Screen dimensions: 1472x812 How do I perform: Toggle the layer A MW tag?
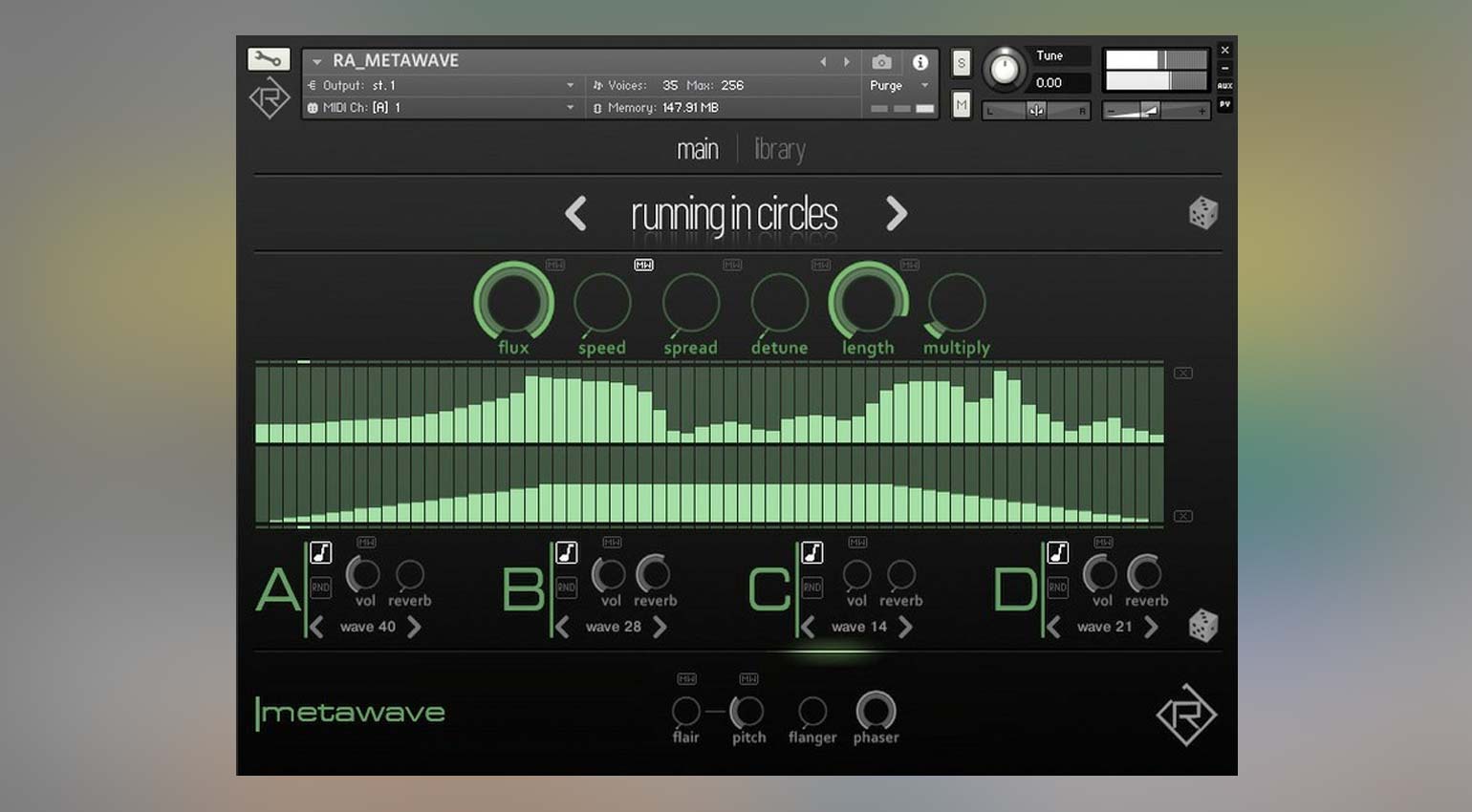point(366,542)
